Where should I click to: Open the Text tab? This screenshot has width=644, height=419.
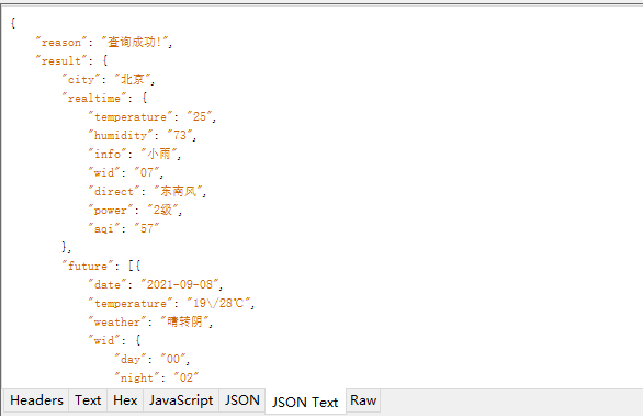(x=88, y=400)
